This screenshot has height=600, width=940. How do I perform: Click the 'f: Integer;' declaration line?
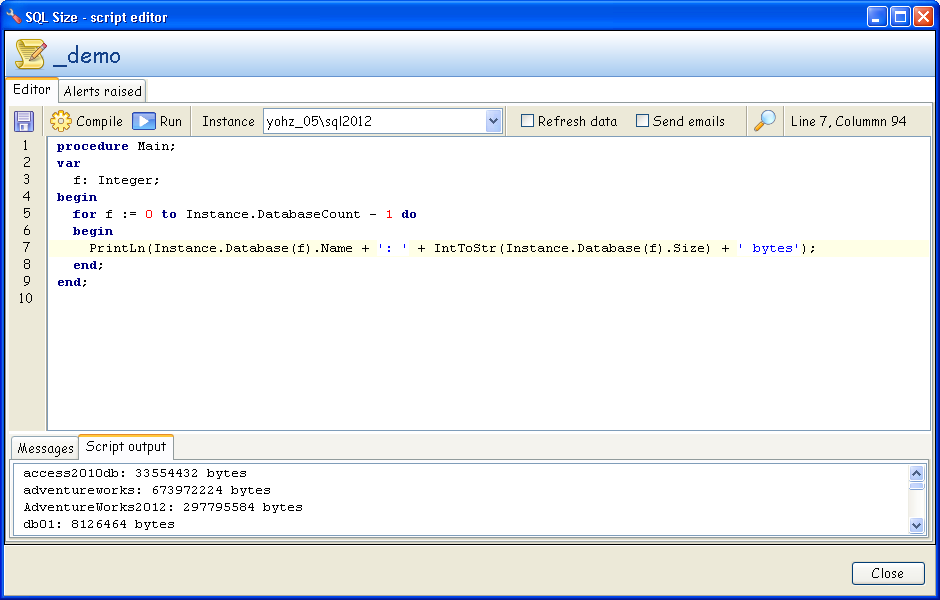click(116, 180)
